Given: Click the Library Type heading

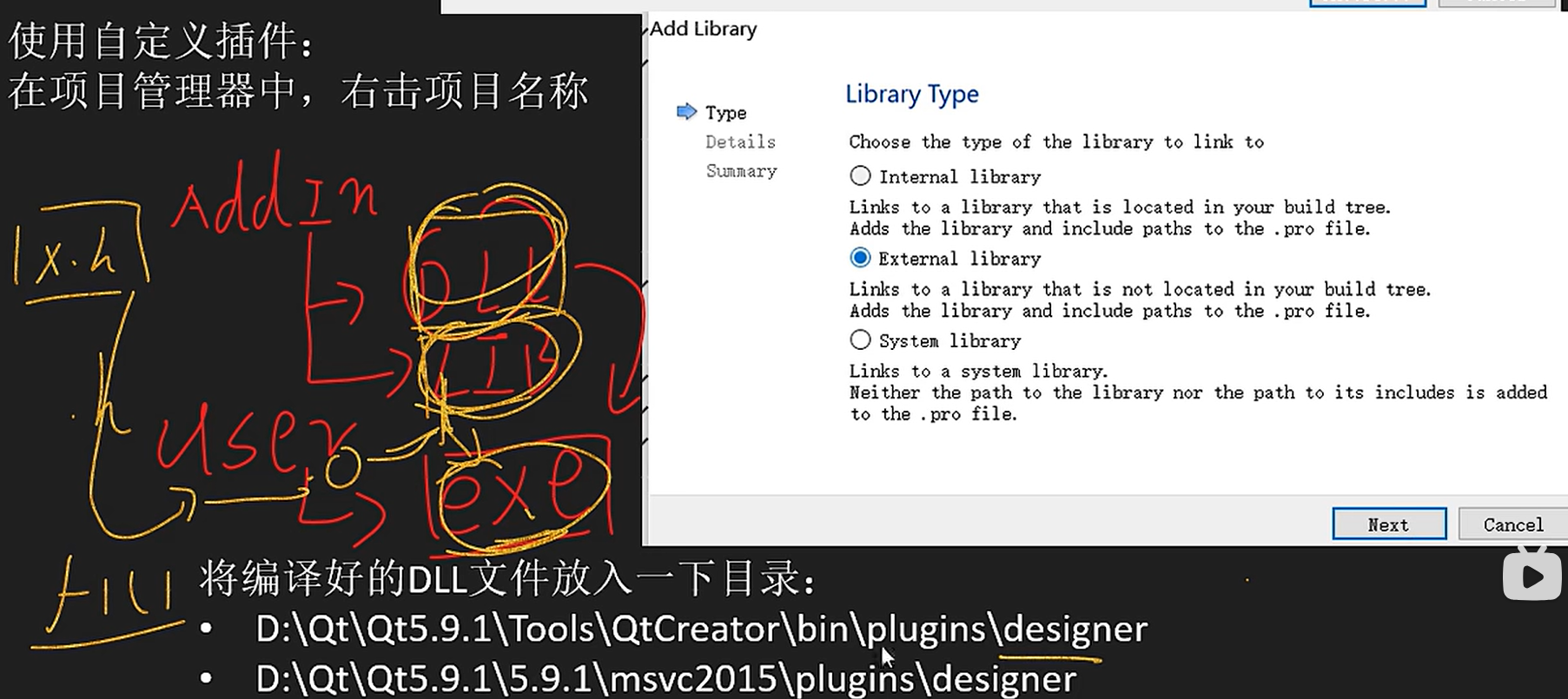Looking at the screenshot, I should click(x=911, y=94).
